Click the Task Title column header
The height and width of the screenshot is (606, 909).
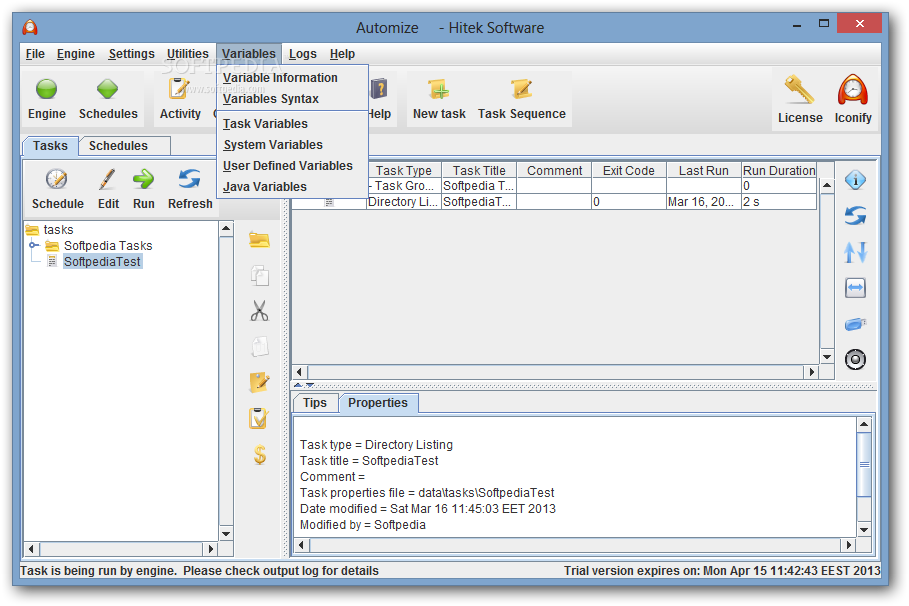pos(479,170)
